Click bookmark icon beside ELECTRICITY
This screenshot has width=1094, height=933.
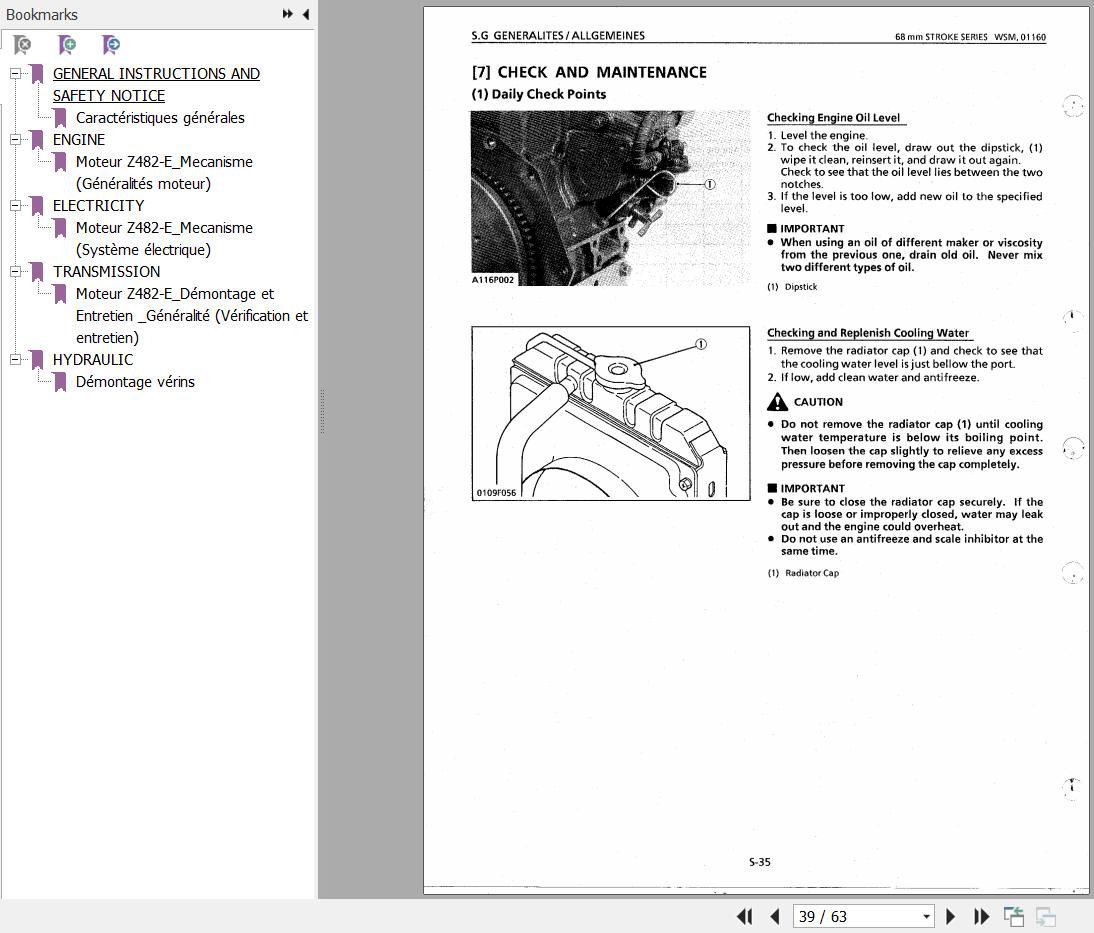[38, 206]
